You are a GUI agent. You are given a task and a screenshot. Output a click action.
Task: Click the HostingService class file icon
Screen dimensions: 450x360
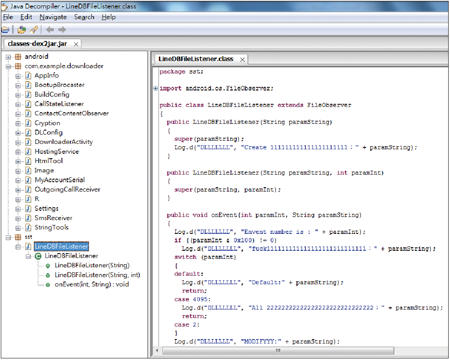pos(28,152)
